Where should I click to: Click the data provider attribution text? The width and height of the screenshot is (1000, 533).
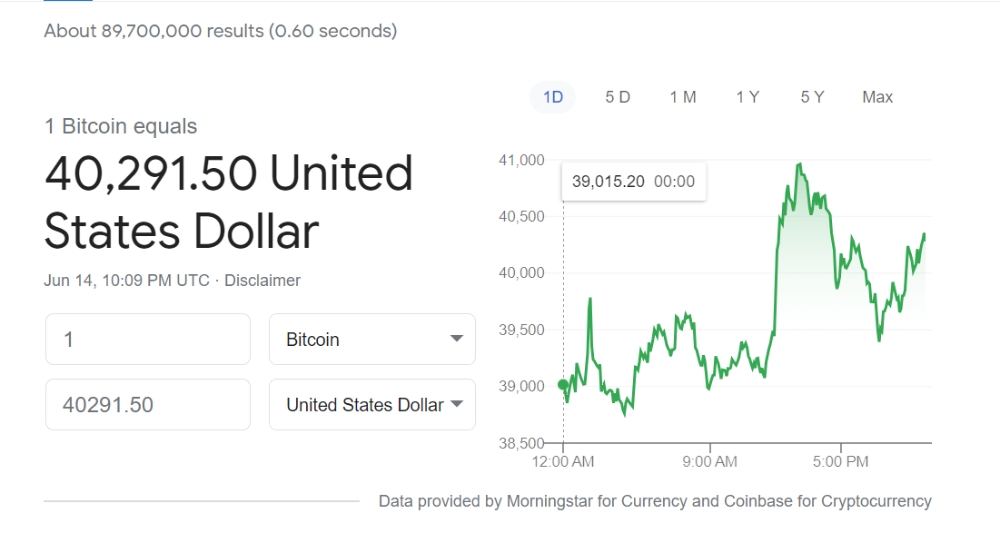pos(655,501)
